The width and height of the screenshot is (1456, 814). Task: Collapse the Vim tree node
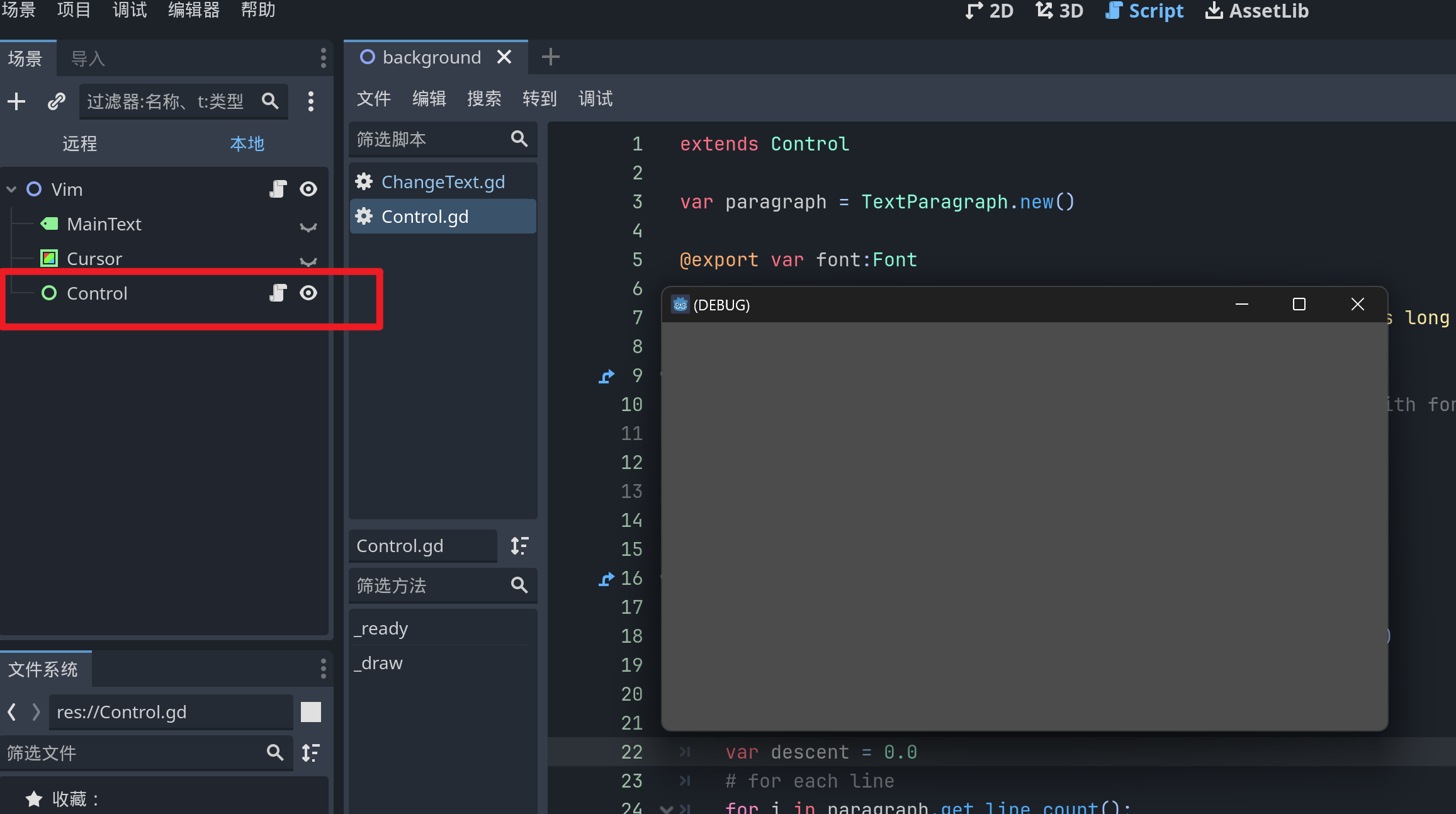coord(11,189)
